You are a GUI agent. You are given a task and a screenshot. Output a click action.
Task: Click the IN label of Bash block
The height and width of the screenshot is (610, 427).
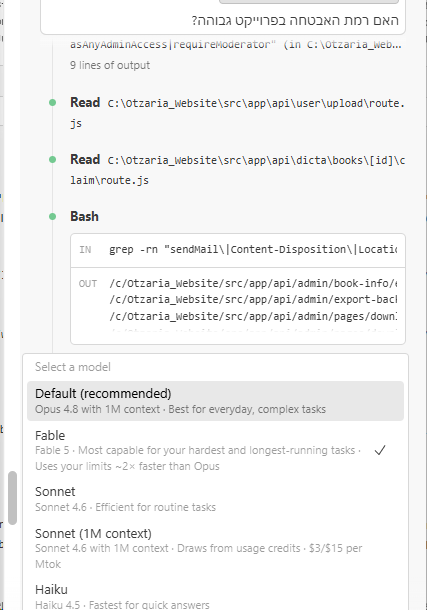[x=85, y=250]
